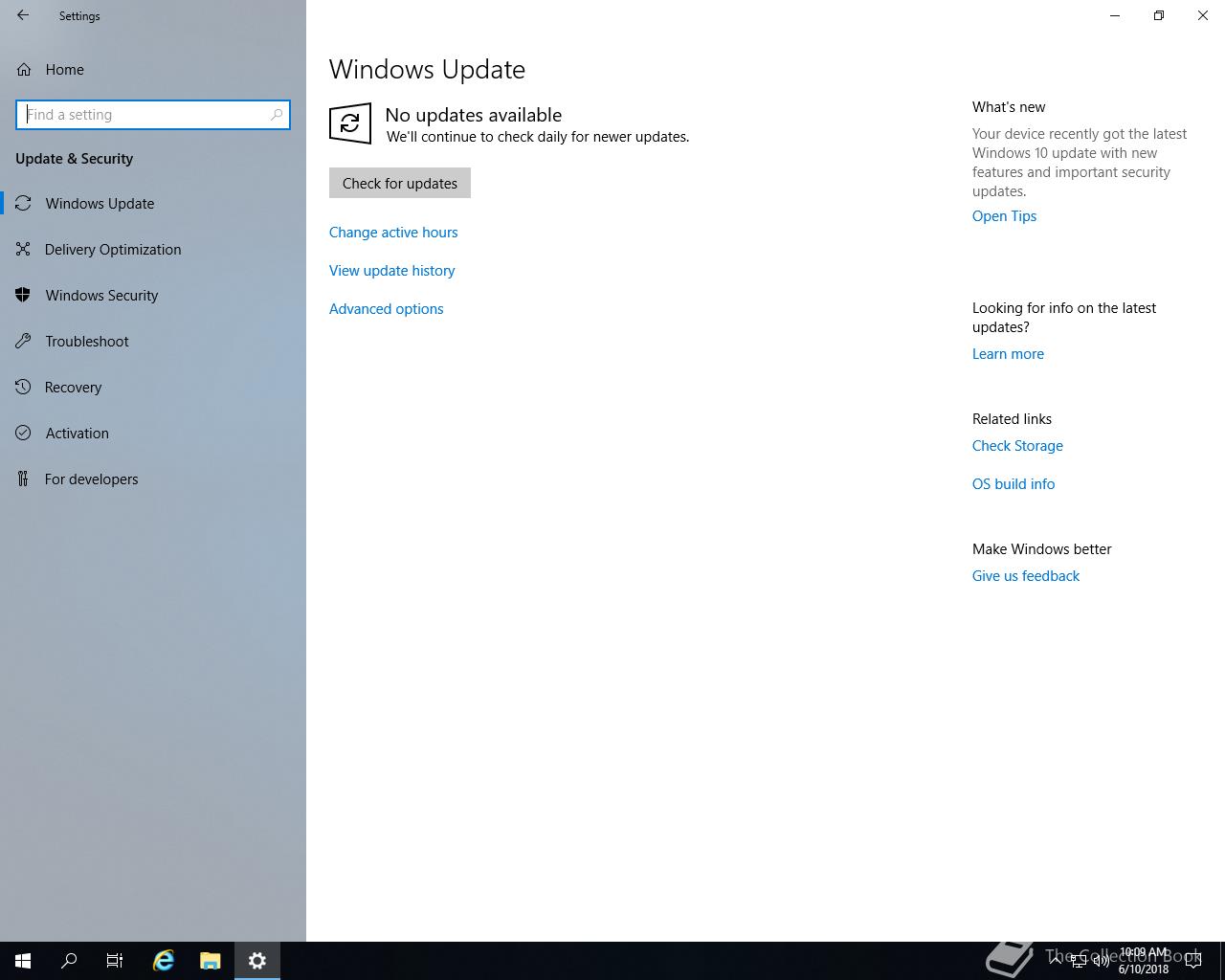
Task: Open the For developers settings label
Action: 91,479
